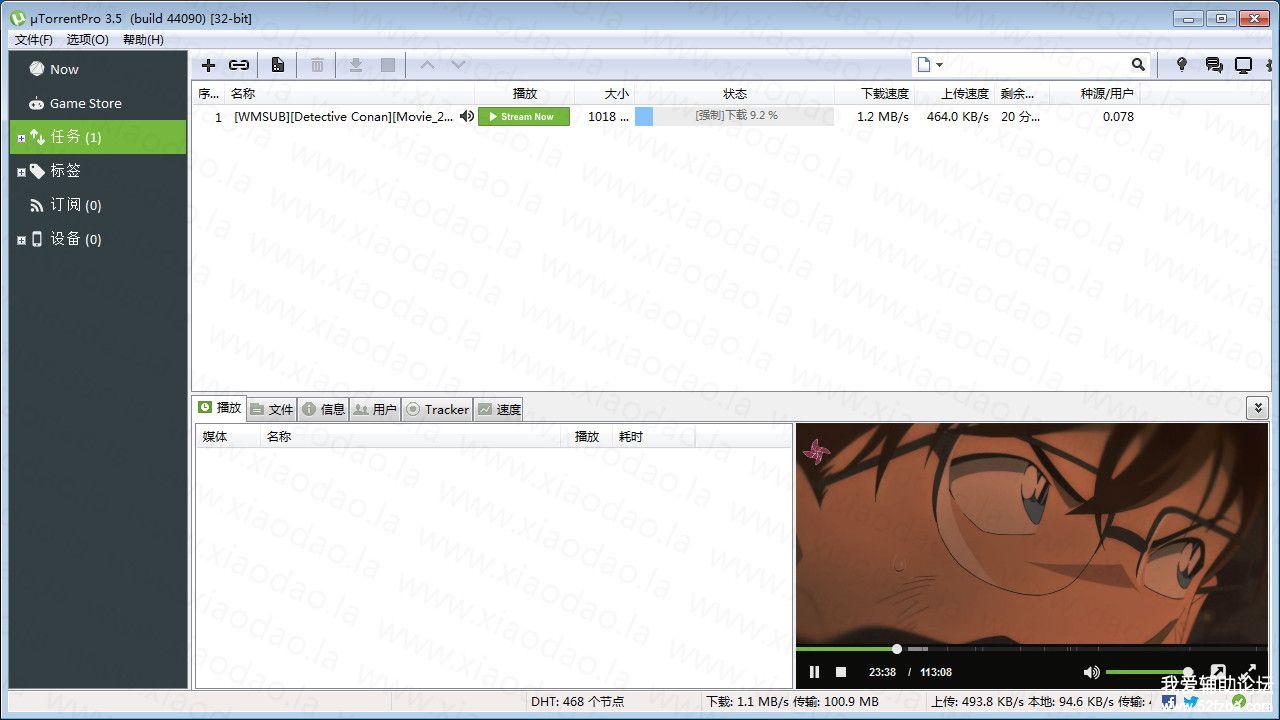Click the monitor remote icon in toolbar
This screenshot has height=720, width=1280.
1243,65
